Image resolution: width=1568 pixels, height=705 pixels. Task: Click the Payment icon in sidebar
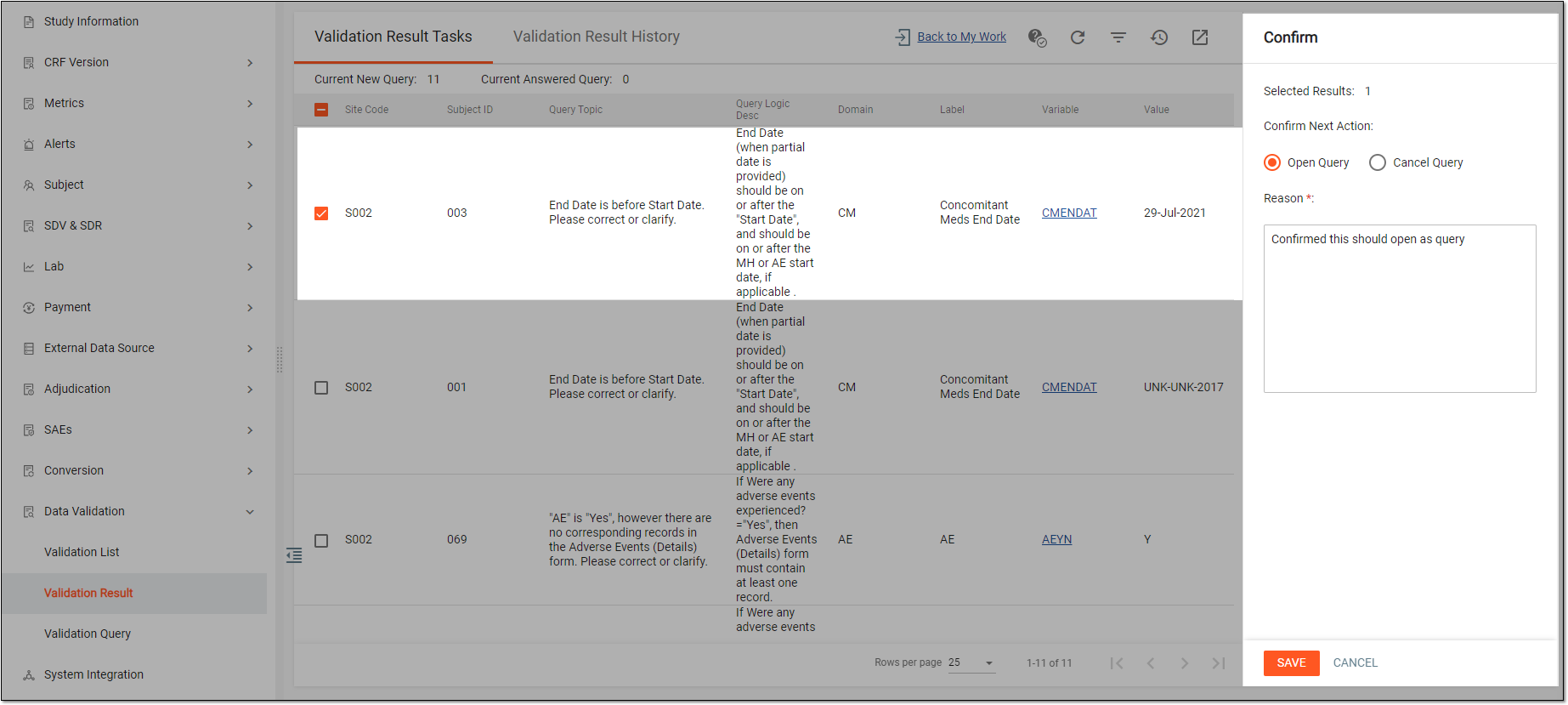[x=29, y=308]
